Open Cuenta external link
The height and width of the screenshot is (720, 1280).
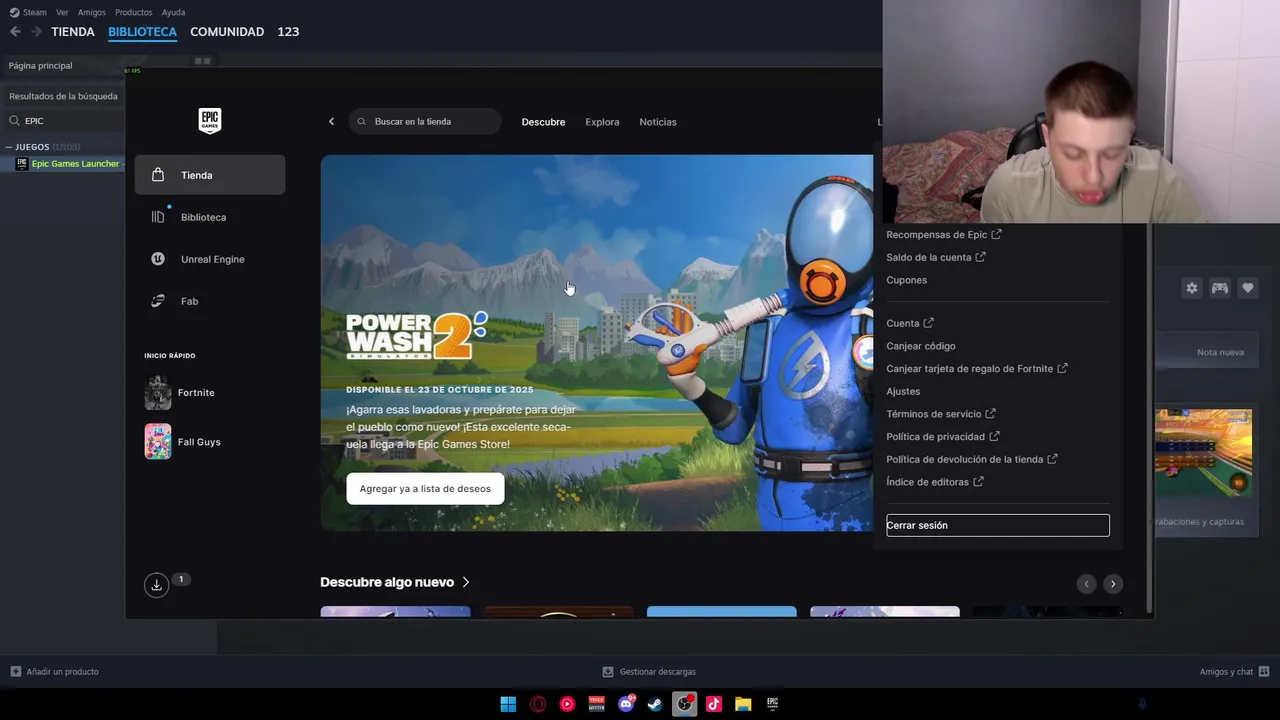(910, 323)
